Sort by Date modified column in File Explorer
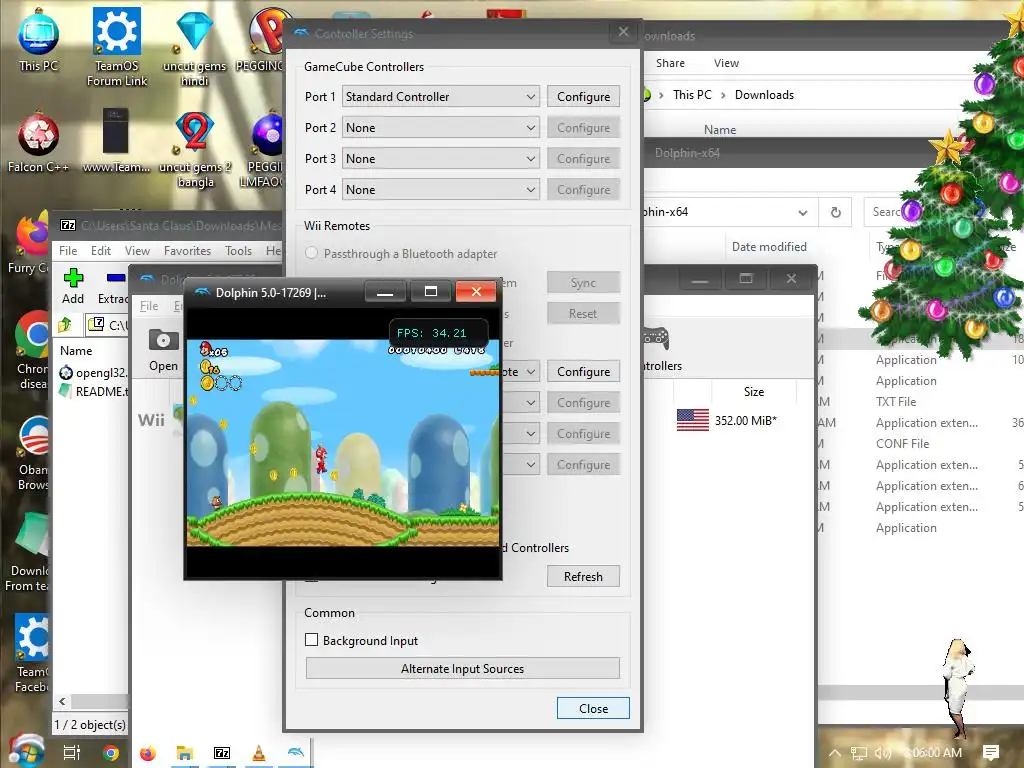The image size is (1024, 768). click(769, 247)
